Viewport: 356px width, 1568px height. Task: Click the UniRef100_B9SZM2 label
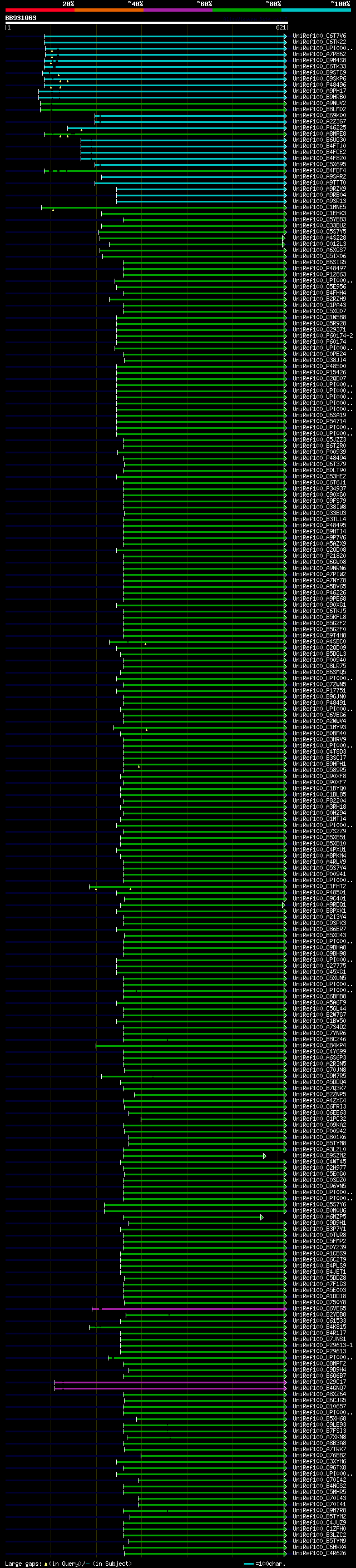pos(319,1156)
